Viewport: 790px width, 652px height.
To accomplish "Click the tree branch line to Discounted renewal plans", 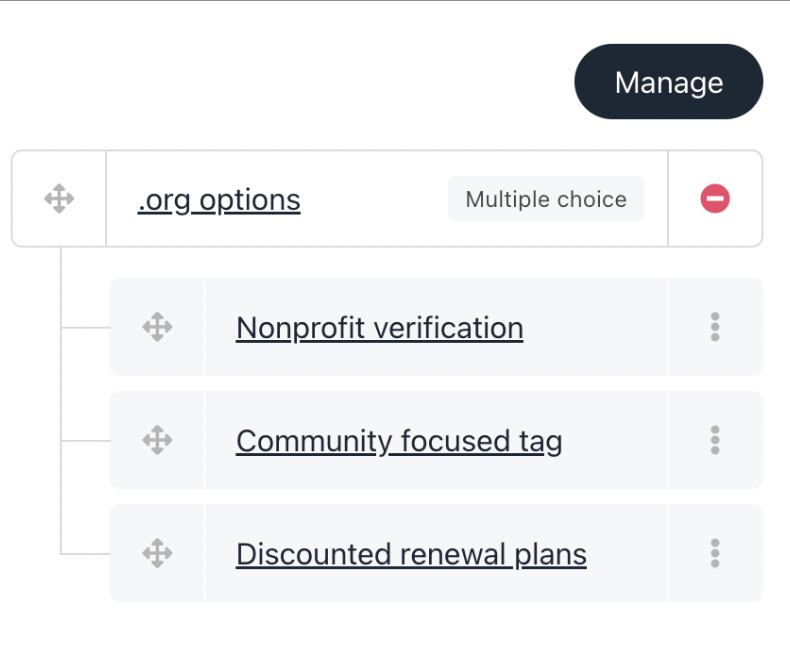I will coord(85,553).
